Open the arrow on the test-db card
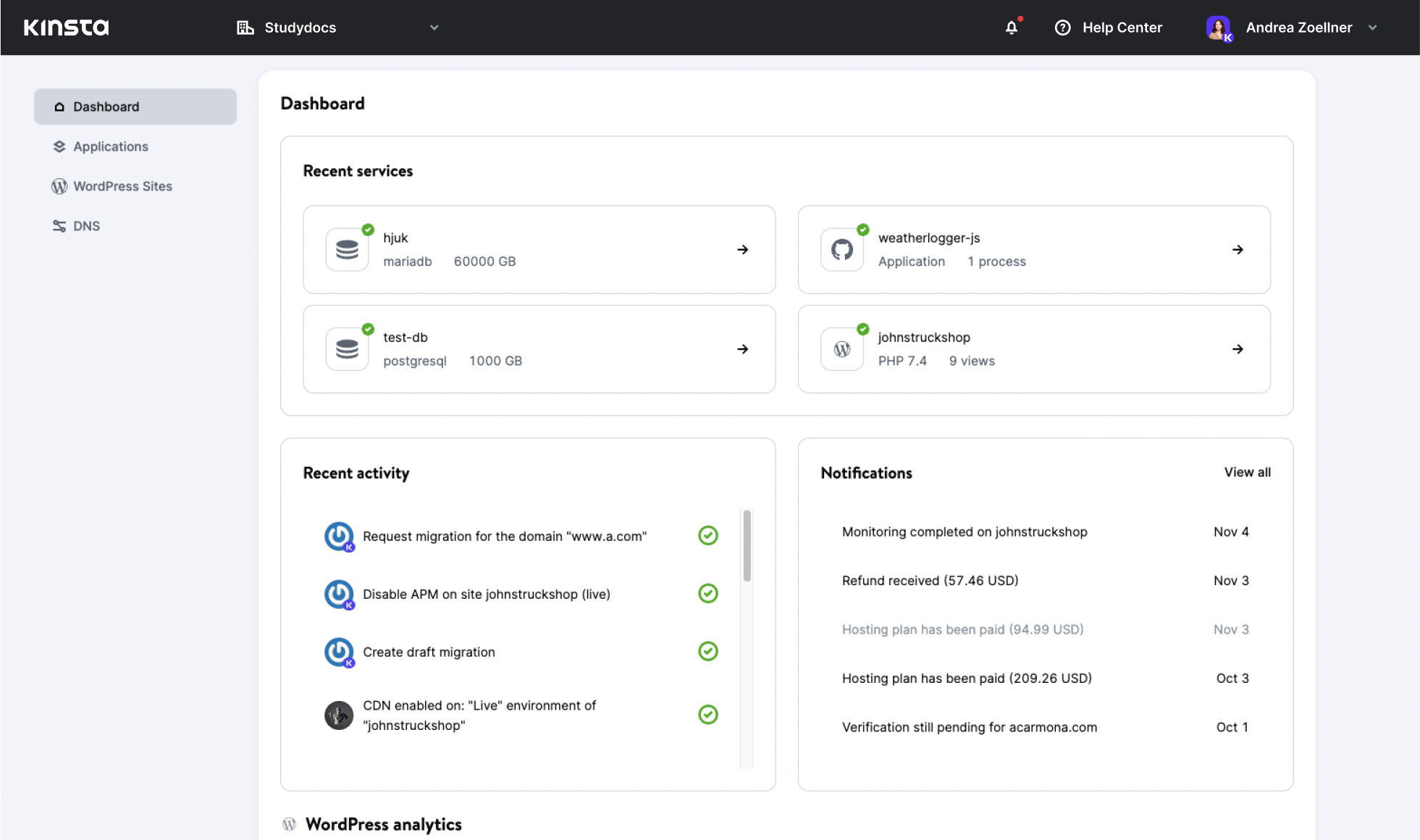The image size is (1420, 840). pyautogui.click(x=743, y=348)
